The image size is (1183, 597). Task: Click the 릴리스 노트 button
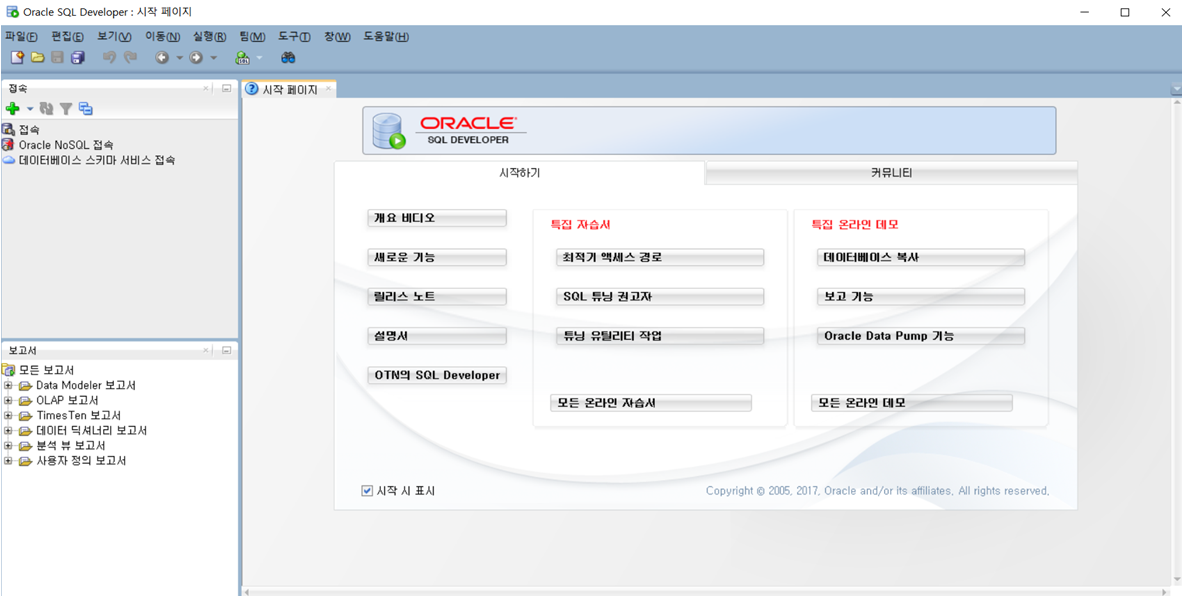437,297
